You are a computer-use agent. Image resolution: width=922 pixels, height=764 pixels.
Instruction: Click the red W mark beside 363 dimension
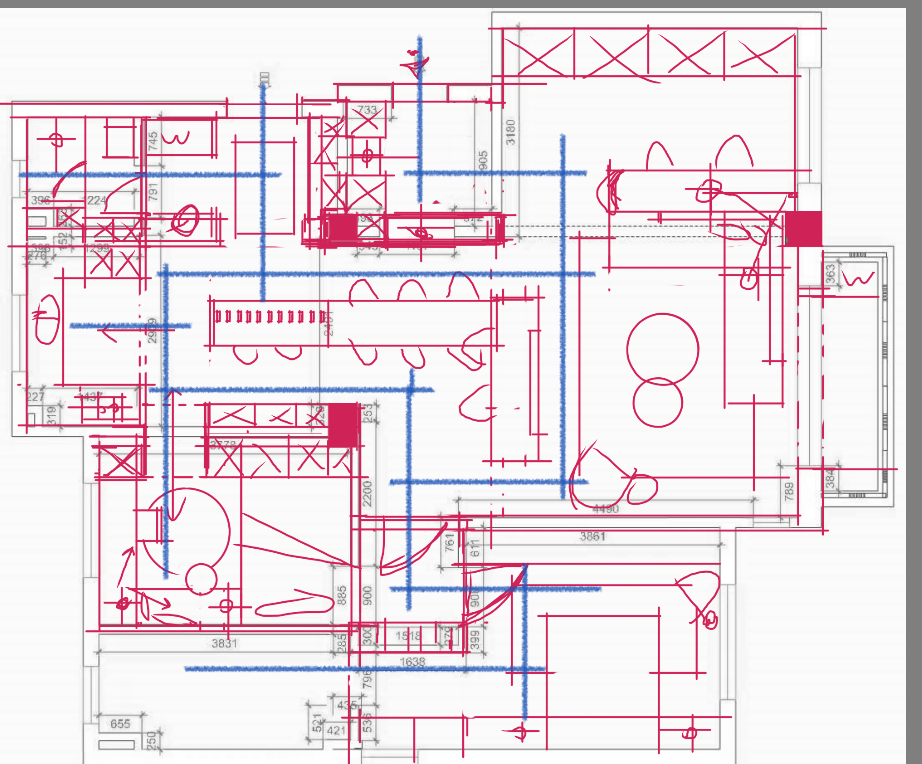[x=858, y=278]
